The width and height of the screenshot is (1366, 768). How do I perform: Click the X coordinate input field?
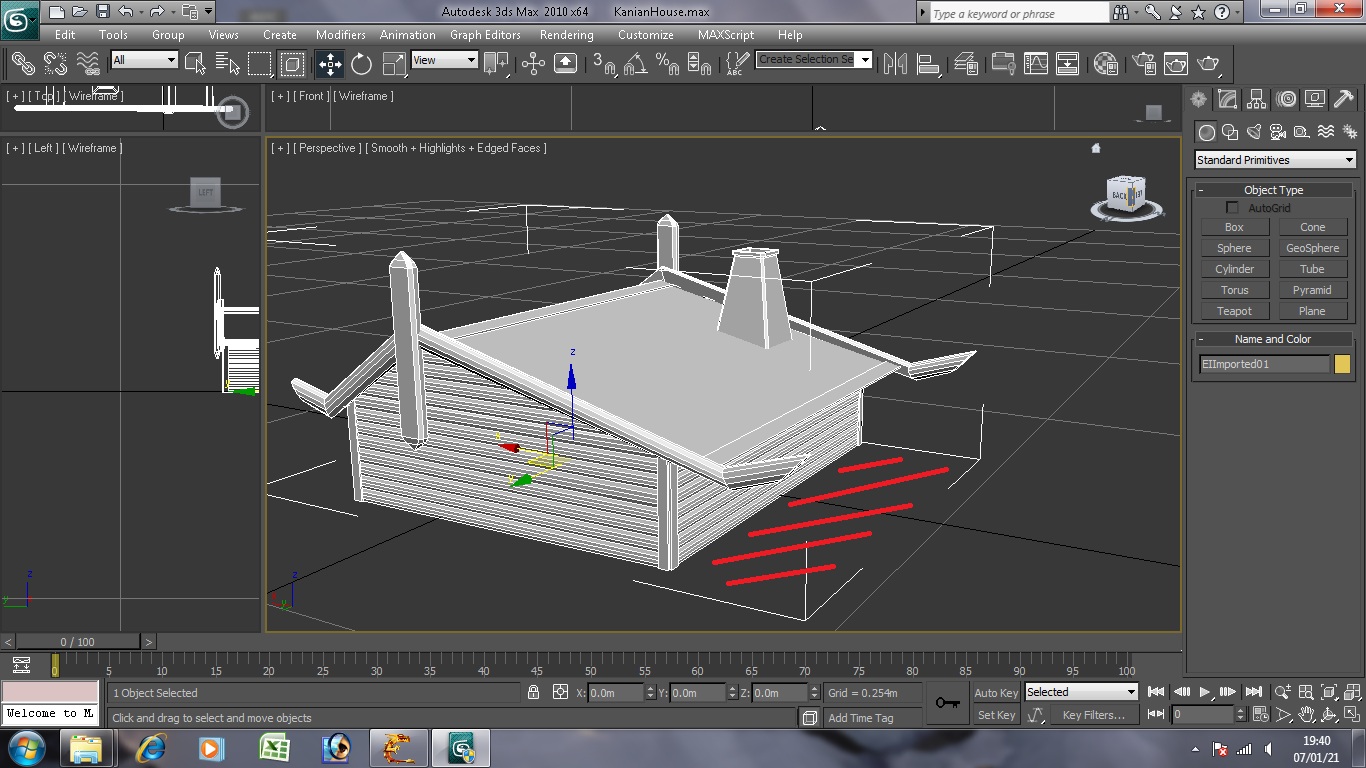(615, 693)
